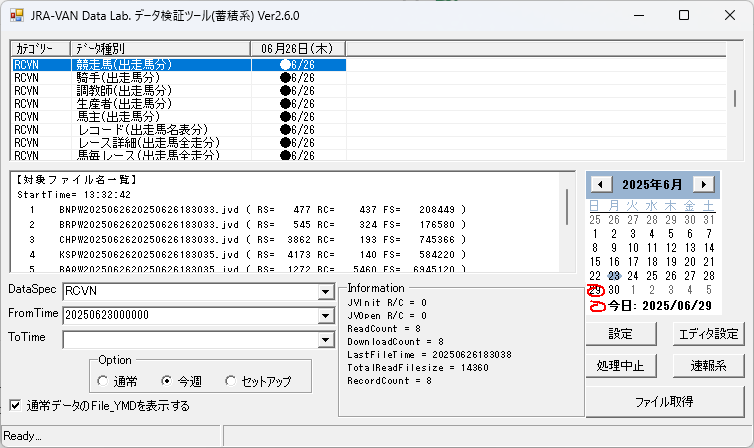Select May 31 in the calendar
The width and height of the screenshot is (754, 448).
pos(708,220)
